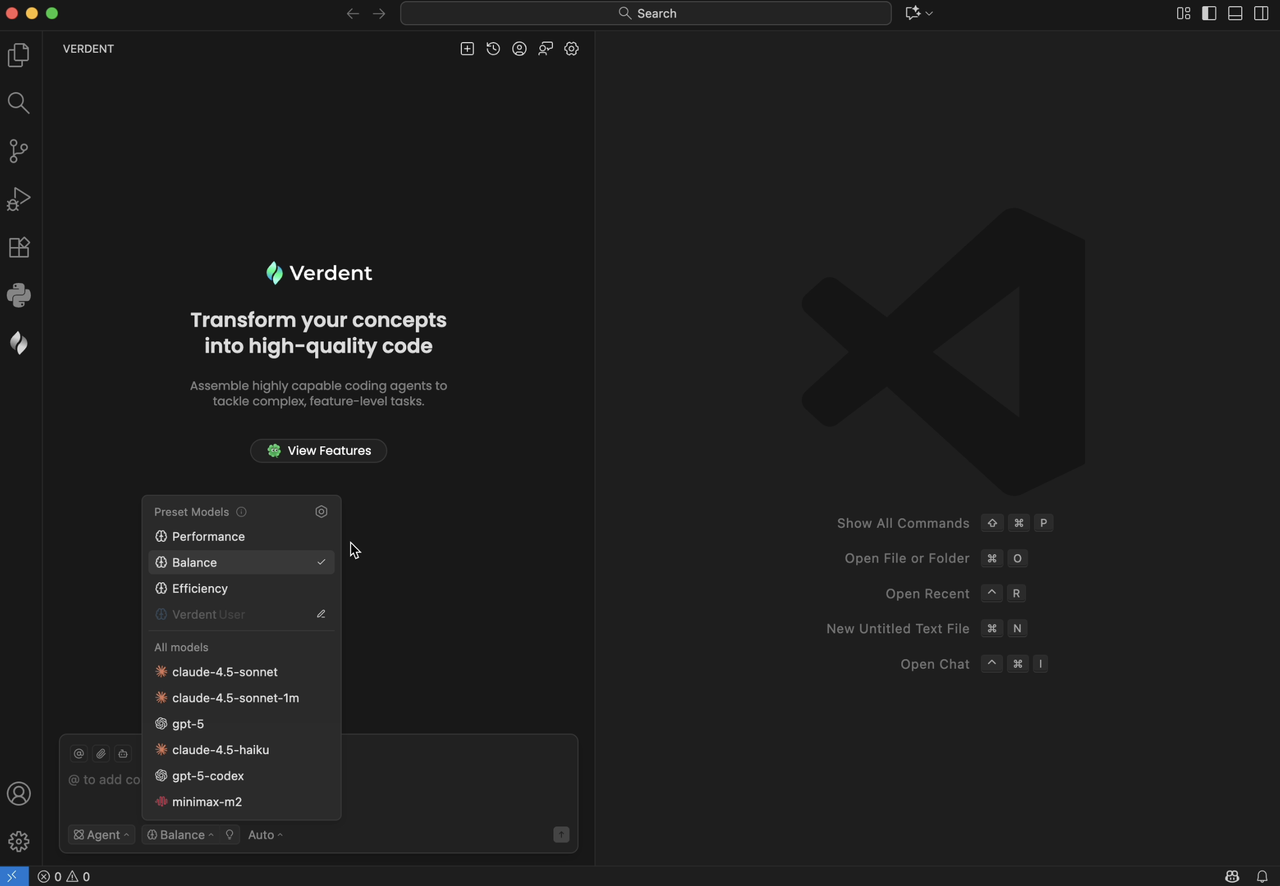The height and width of the screenshot is (886, 1280).
Task: Expand the Auto dropdown
Action: 265,835
